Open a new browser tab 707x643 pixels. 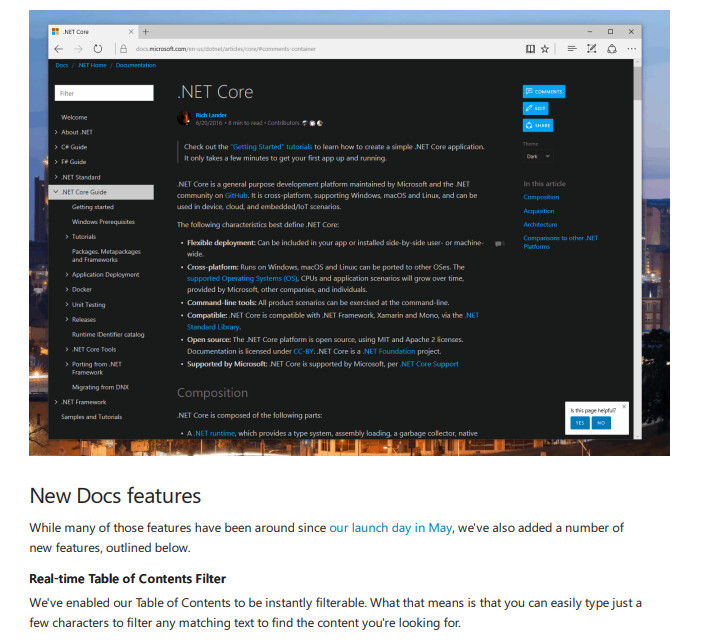click(145, 32)
